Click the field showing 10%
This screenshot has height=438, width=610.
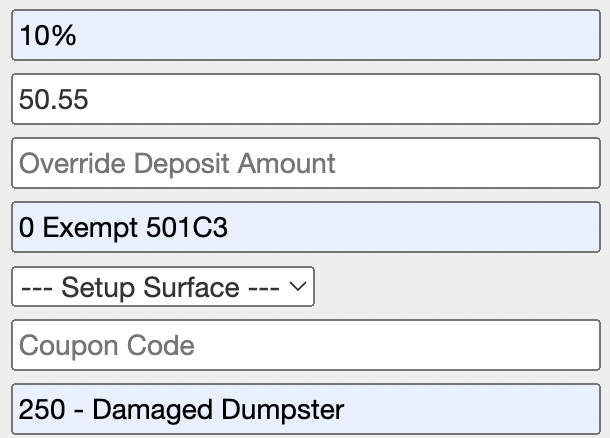pyautogui.click(x=305, y=37)
